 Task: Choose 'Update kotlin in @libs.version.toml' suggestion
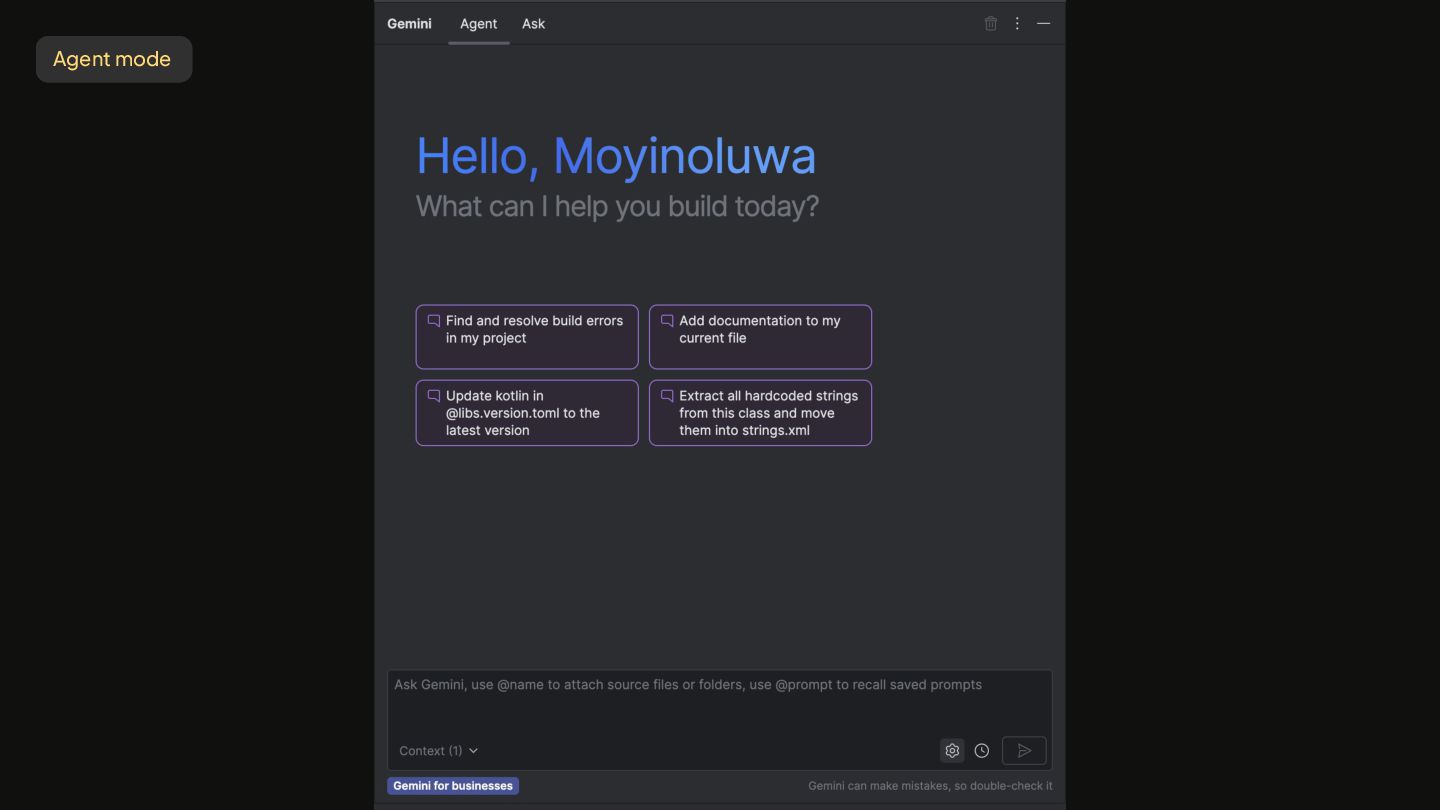point(527,412)
